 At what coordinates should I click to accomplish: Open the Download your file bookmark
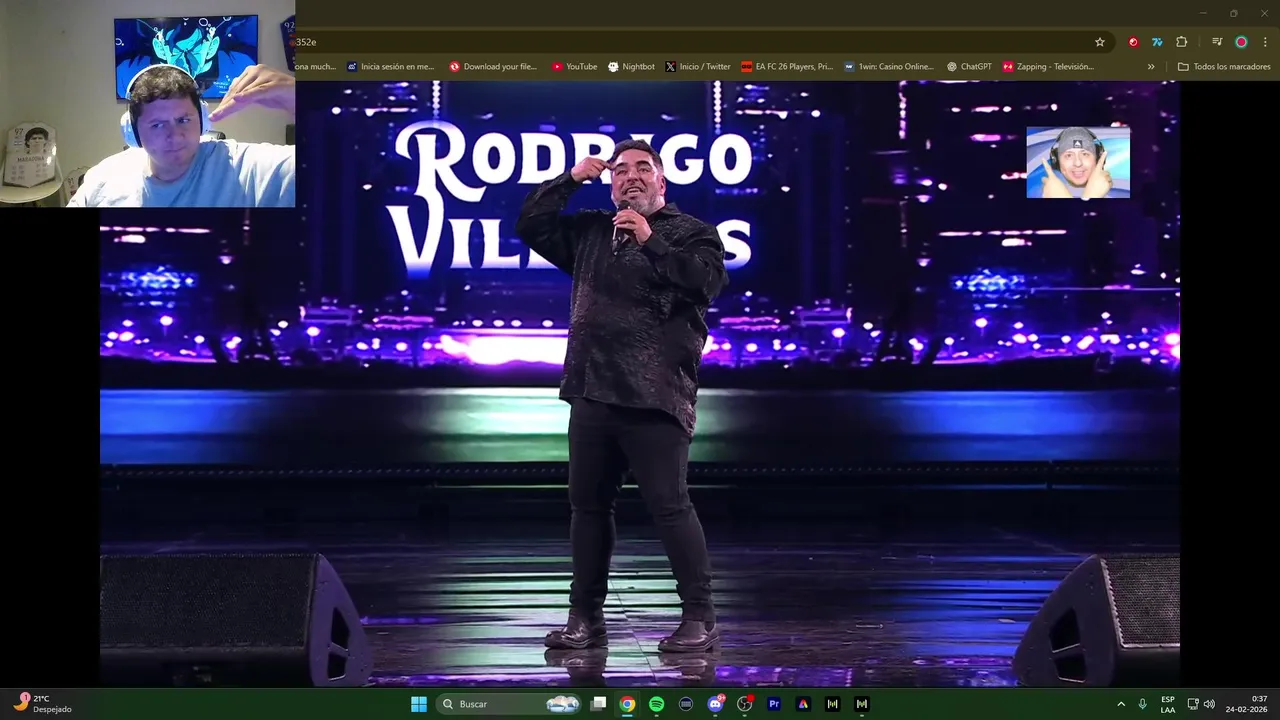493,67
